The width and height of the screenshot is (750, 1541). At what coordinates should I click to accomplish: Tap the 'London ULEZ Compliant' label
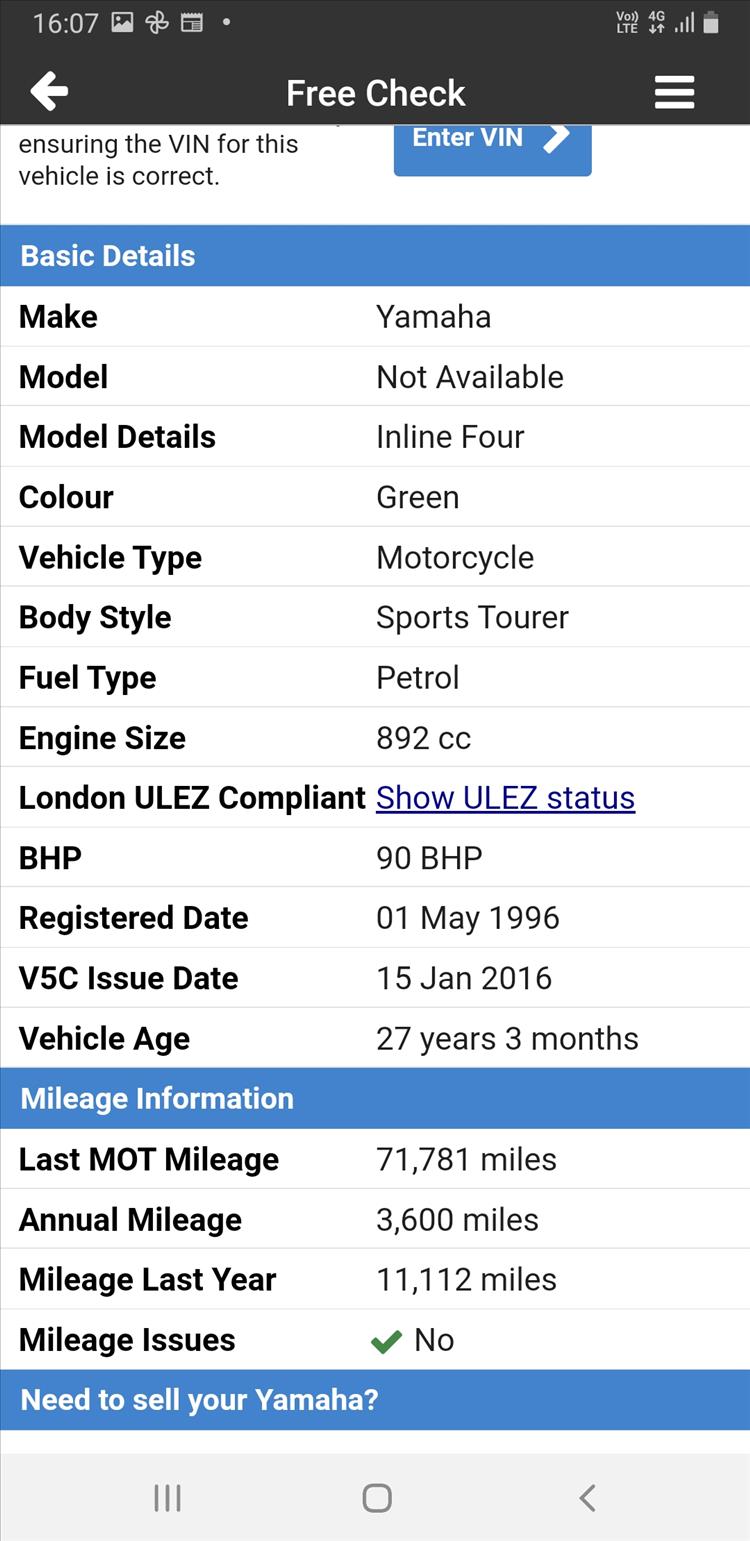point(192,797)
